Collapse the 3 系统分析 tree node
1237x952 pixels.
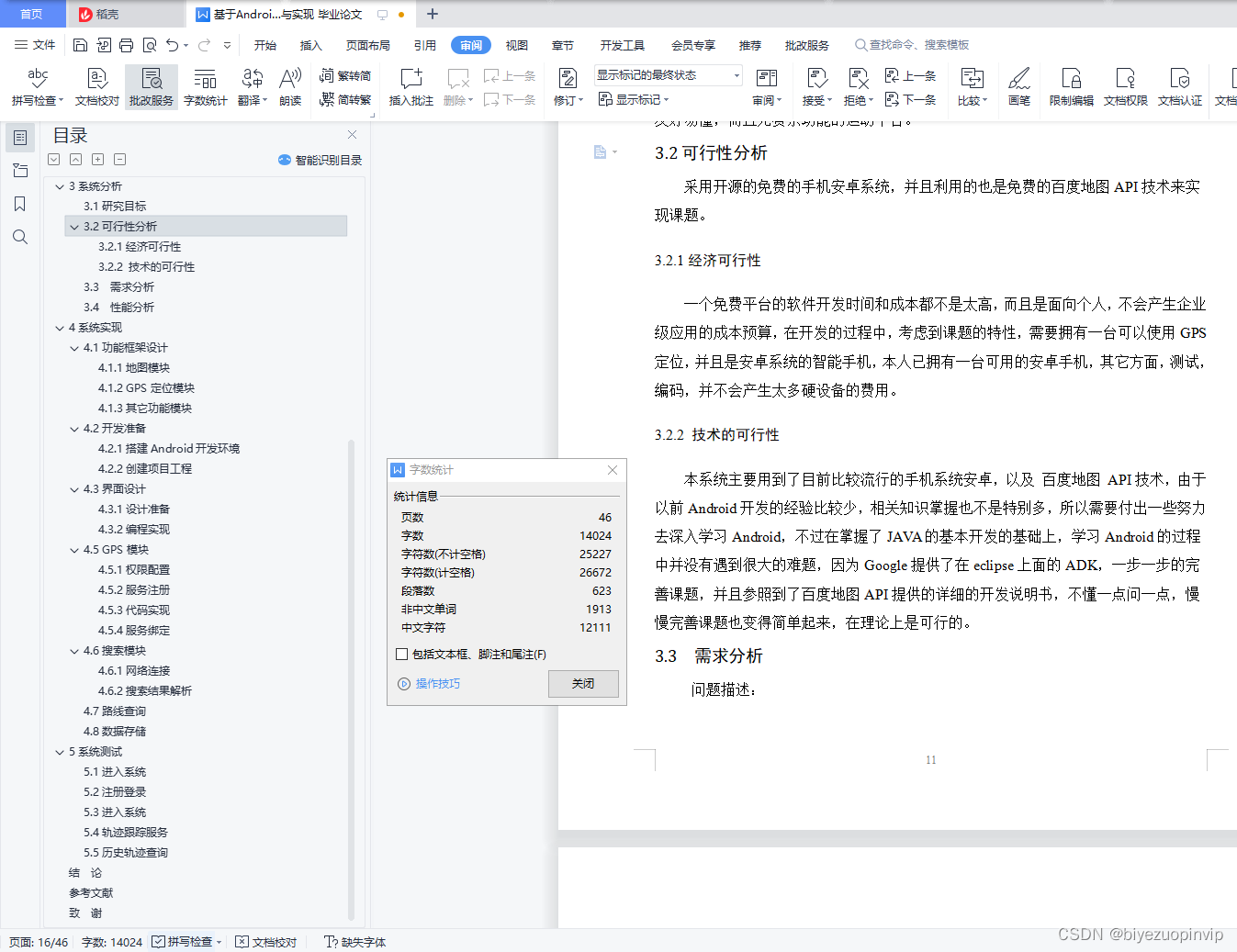pyautogui.click(x=60, y=186)
